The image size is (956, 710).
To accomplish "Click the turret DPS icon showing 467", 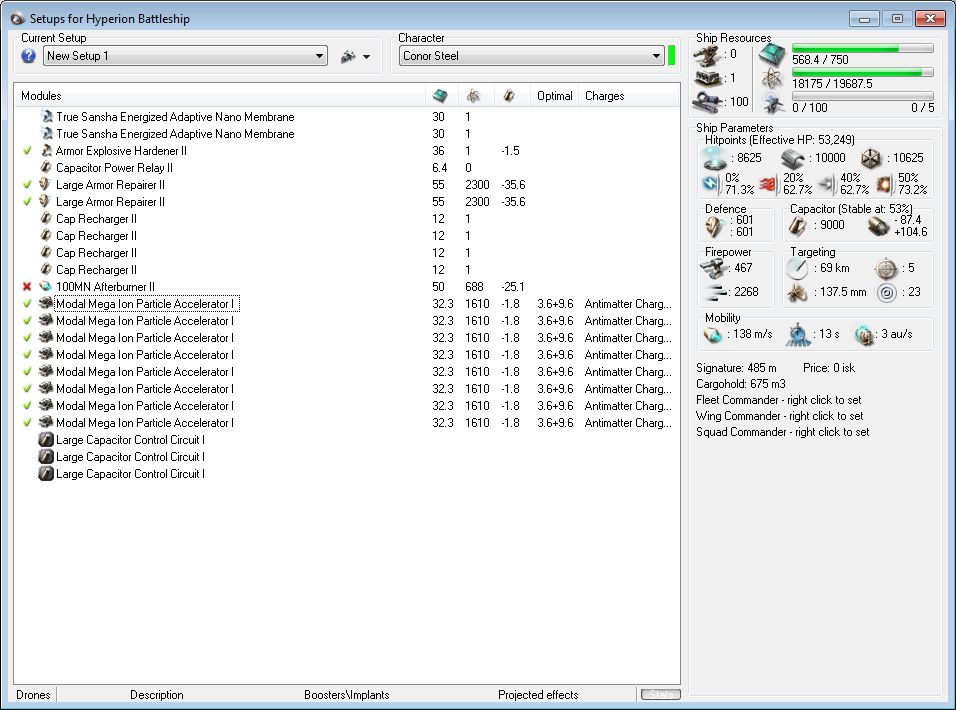I will [713, 269].
